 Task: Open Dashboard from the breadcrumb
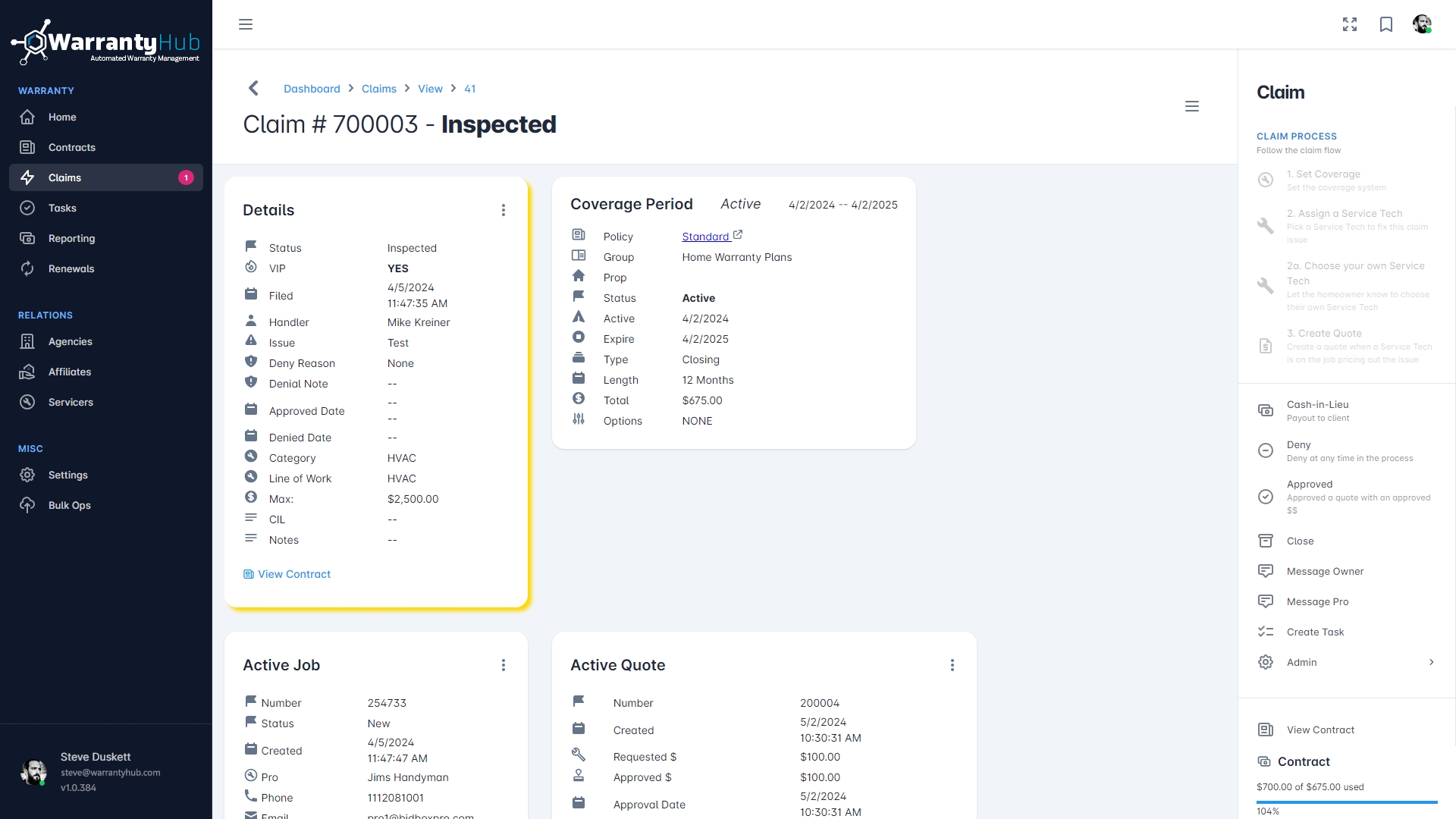pos(312,89)
